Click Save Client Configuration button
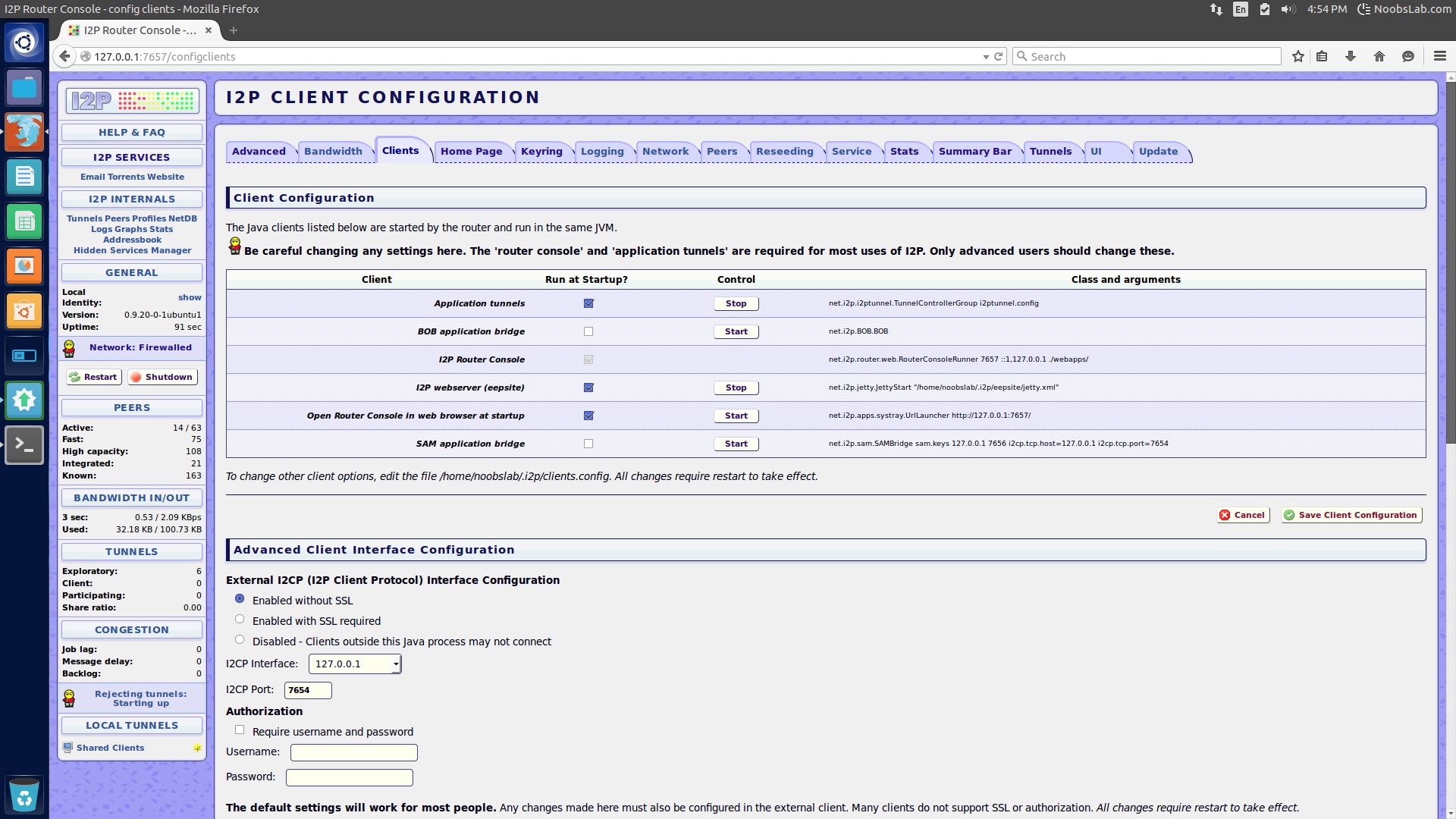This screenshot has height=819, width=1456. tap(1351, 515)
